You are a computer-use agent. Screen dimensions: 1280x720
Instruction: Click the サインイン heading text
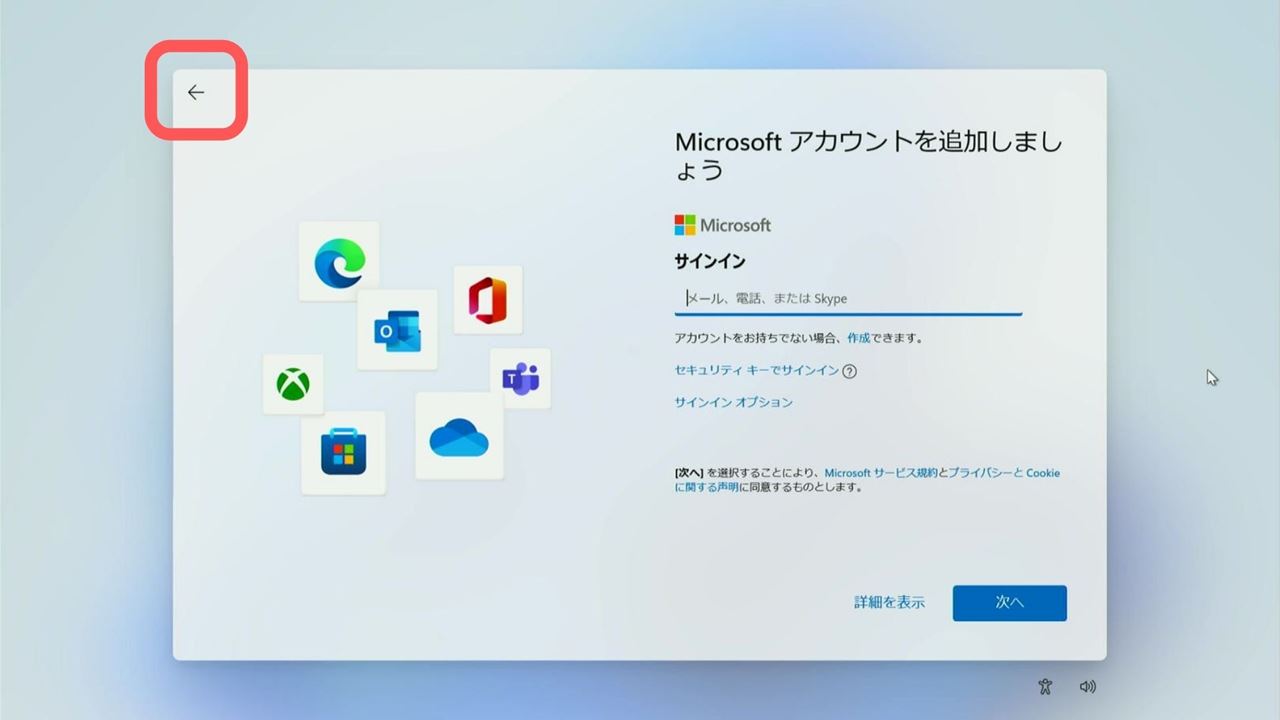(x=710, y=261)
